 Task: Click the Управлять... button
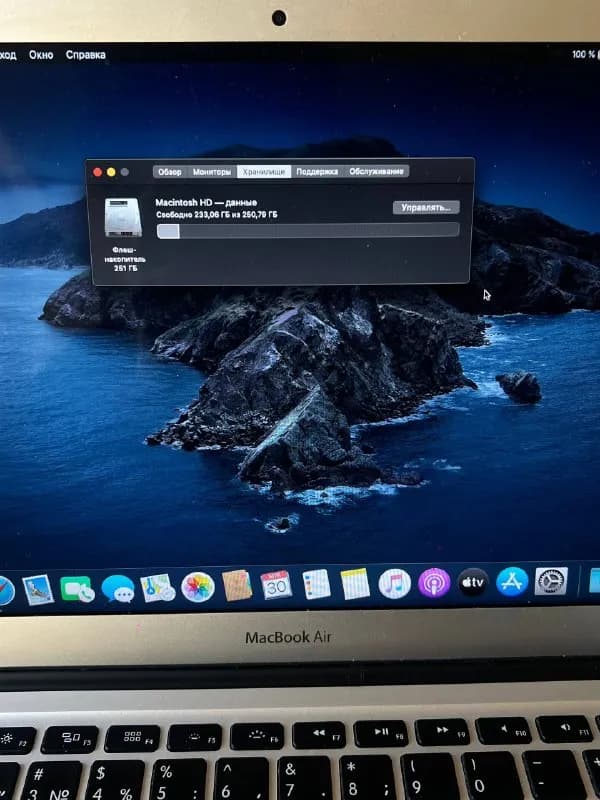pyautogui.click(x=426, y=208)
